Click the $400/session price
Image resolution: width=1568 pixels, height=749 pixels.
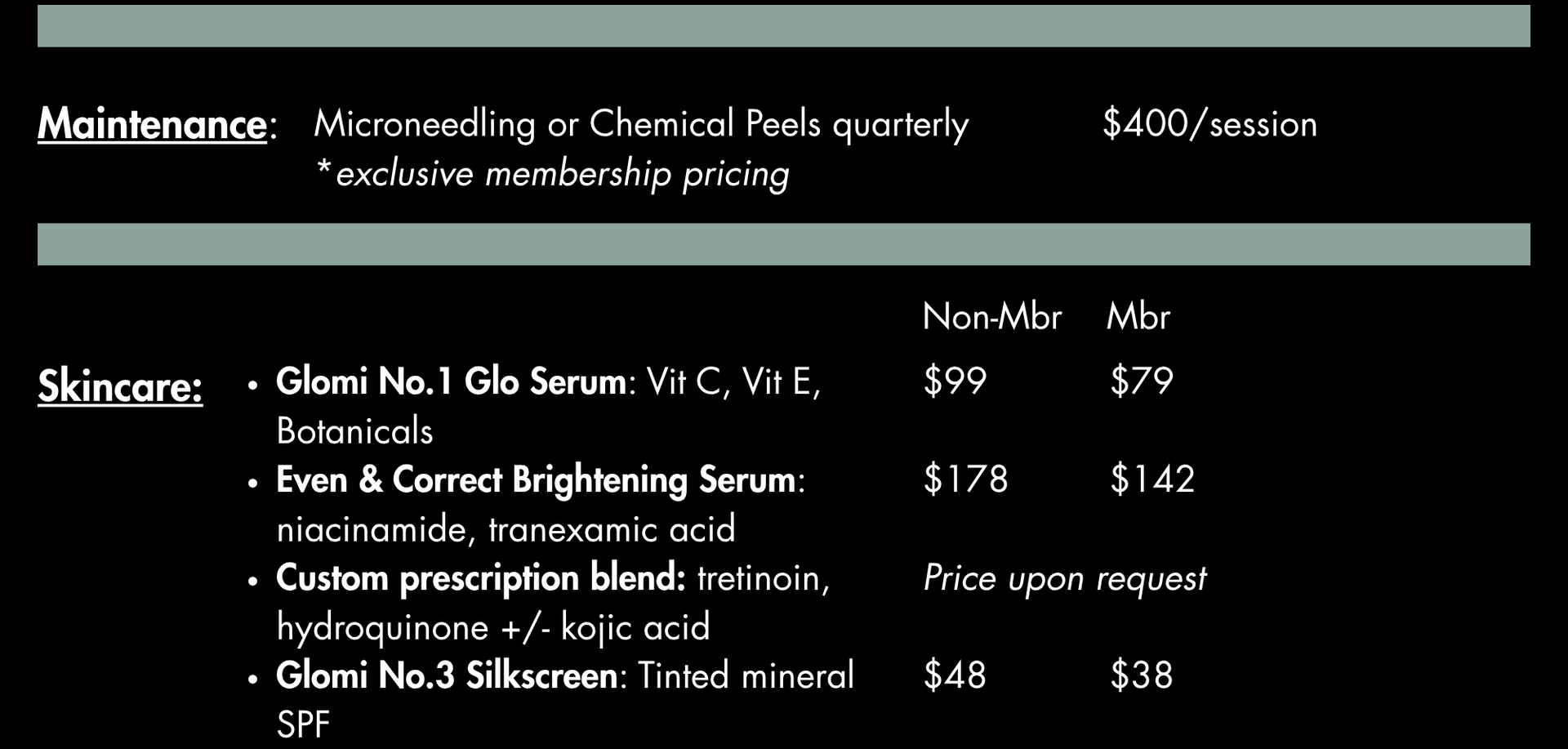pyautogui.click(x=1209, y=125)
